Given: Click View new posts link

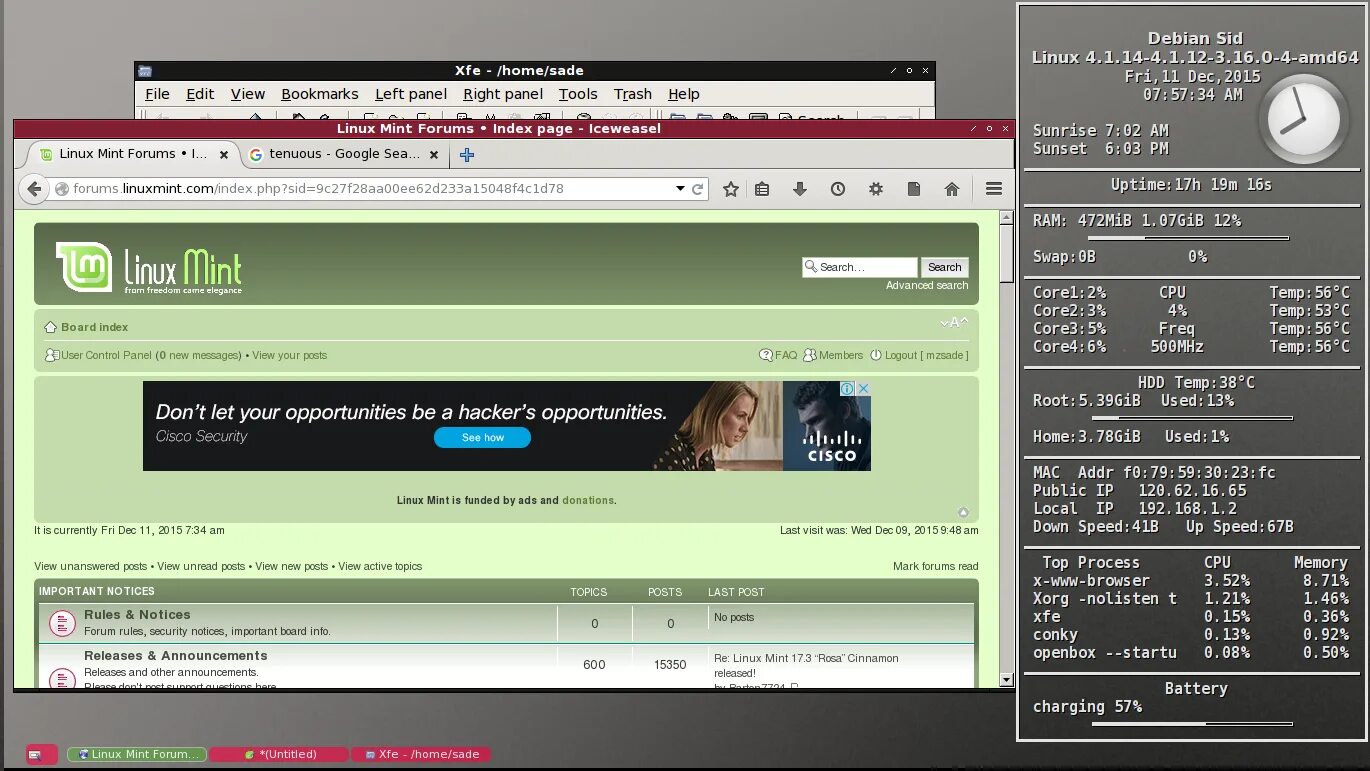Looking at the screenshot, I should point(291,566).
